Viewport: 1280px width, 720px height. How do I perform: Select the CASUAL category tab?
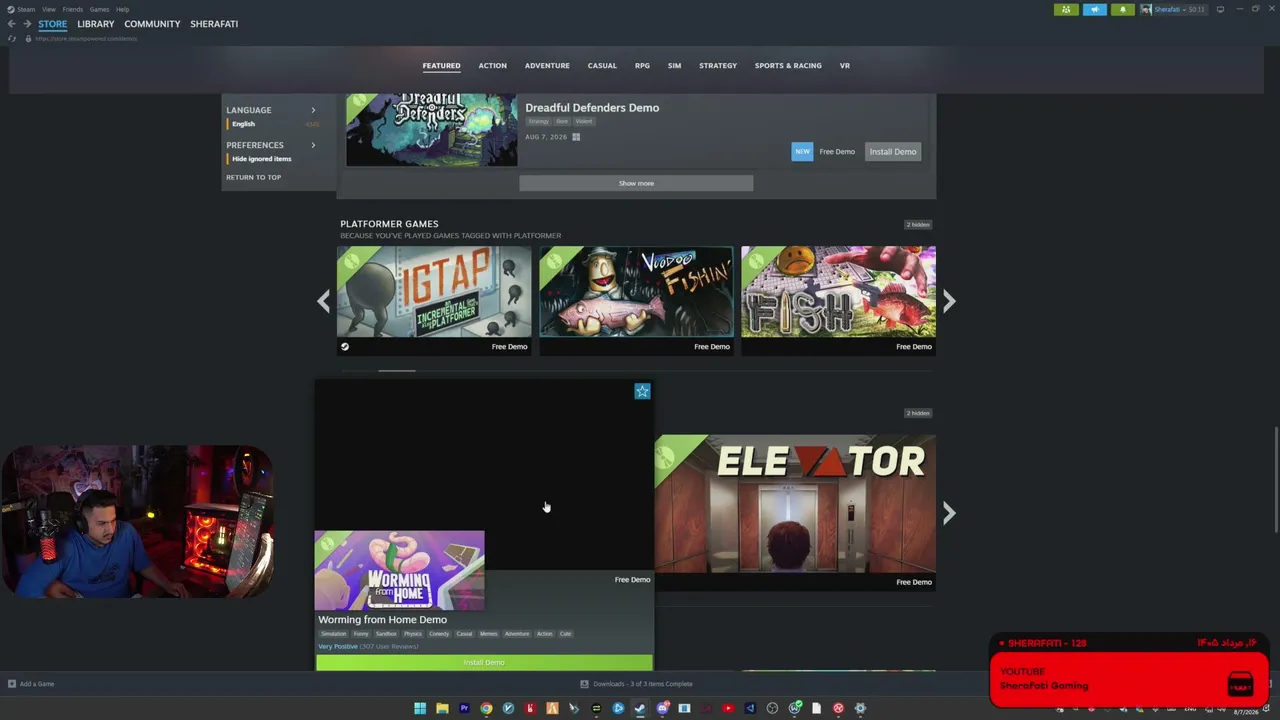(602, 66)
